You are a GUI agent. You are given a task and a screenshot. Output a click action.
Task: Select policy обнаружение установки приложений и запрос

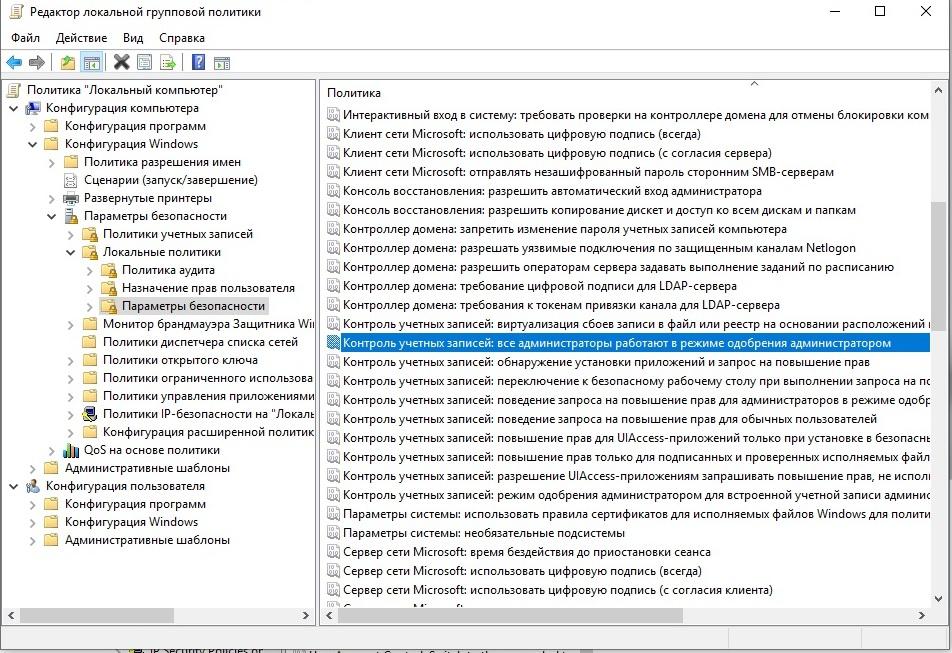(x=606, y=362)
